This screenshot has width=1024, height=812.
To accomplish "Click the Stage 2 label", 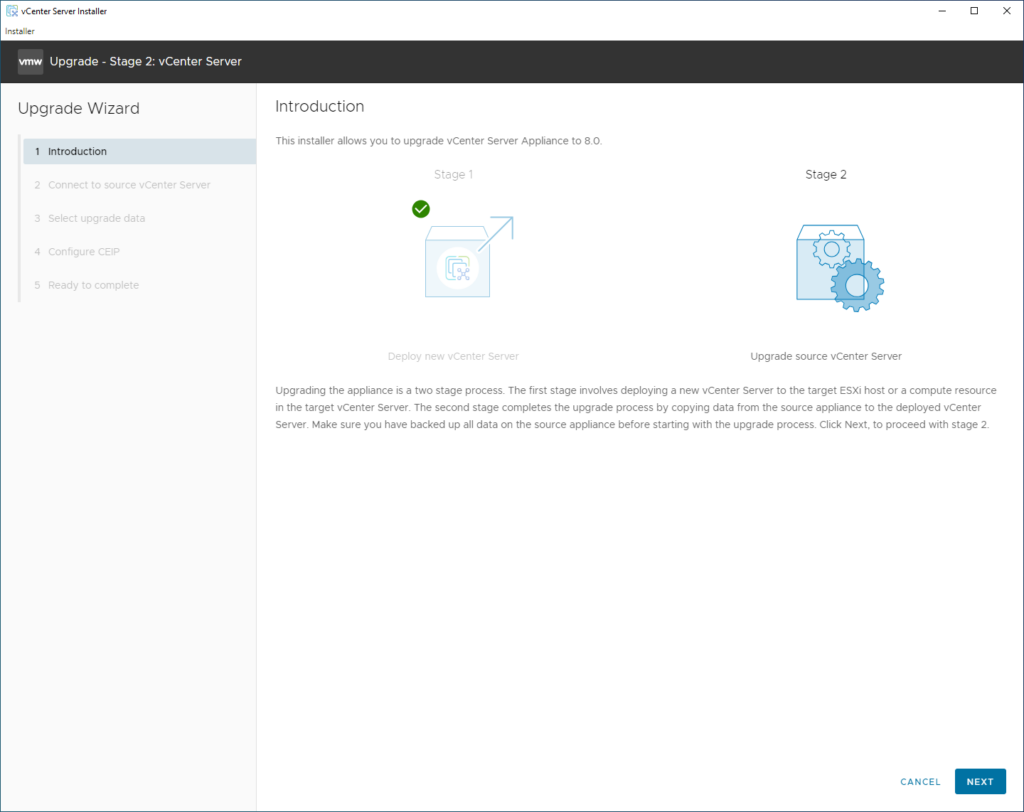I will pyautogui.click(x=826, y=175).
